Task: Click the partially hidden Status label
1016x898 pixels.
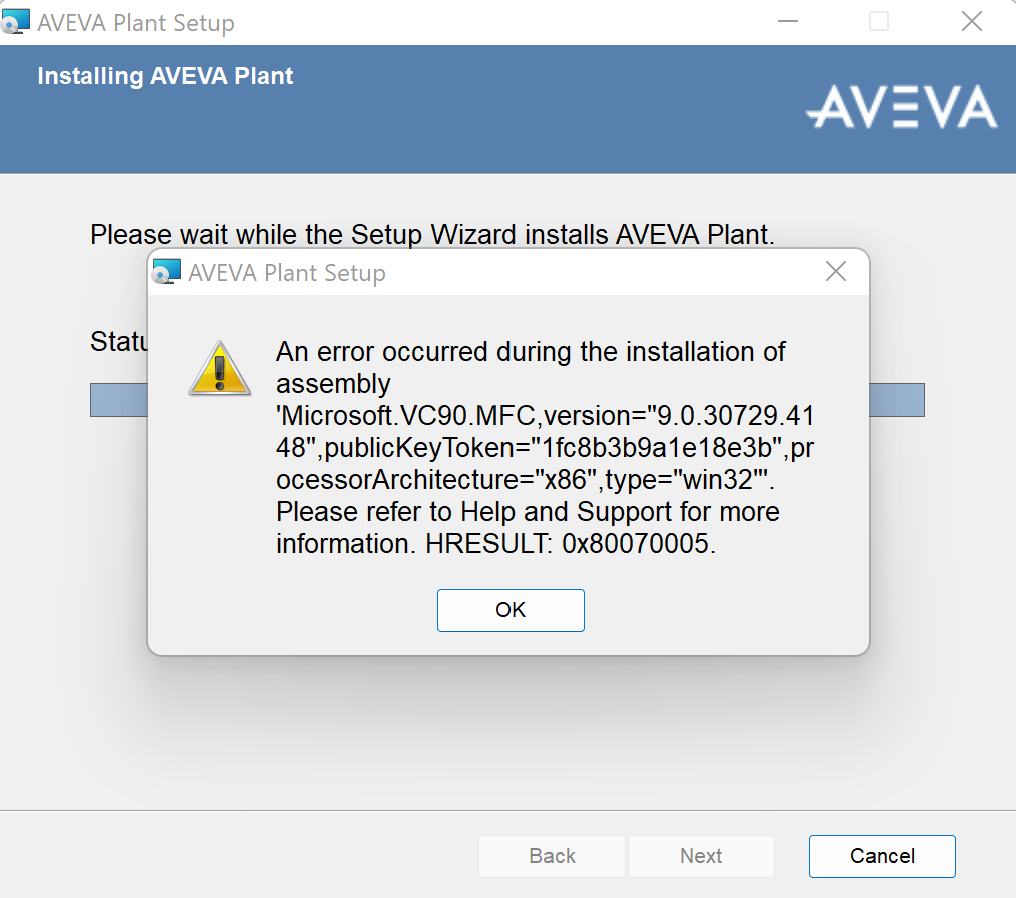Action: pyautogui.click(x=119, y=341)
